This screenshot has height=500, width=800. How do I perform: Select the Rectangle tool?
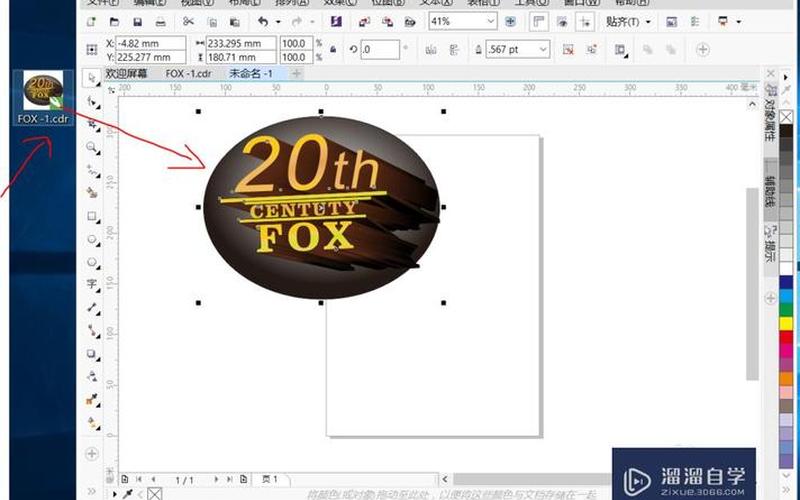click(92, 216)
